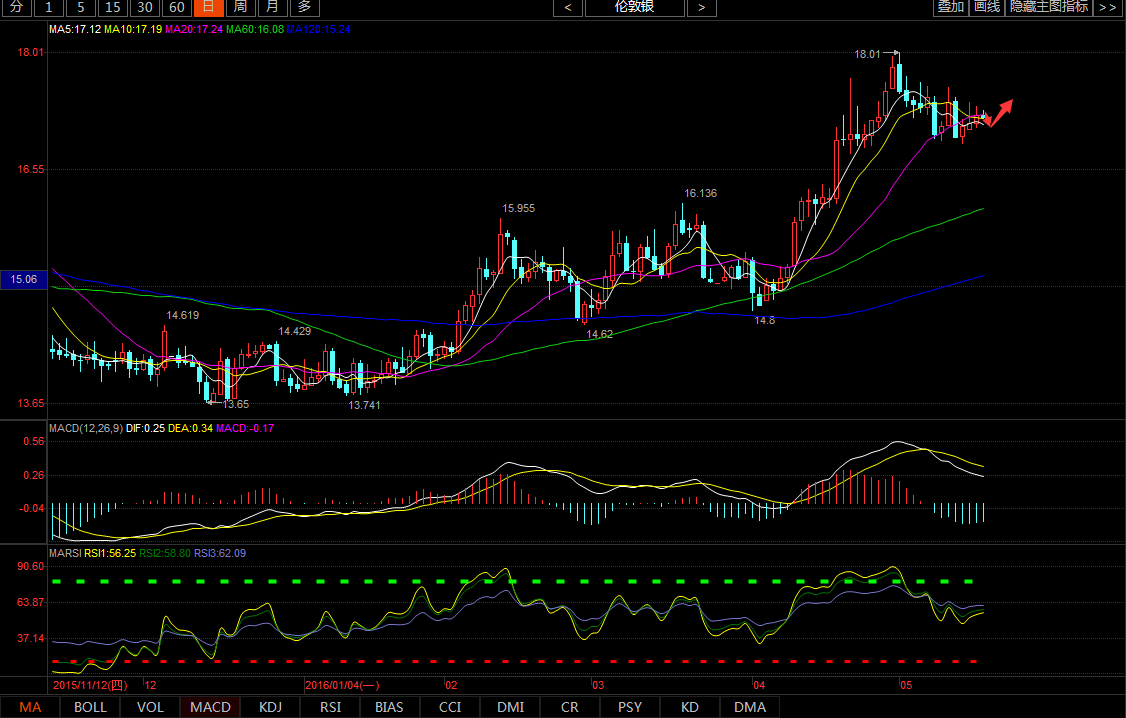Select the 月 monthly period
This screenshot has width=1126, height=718.
272,8
